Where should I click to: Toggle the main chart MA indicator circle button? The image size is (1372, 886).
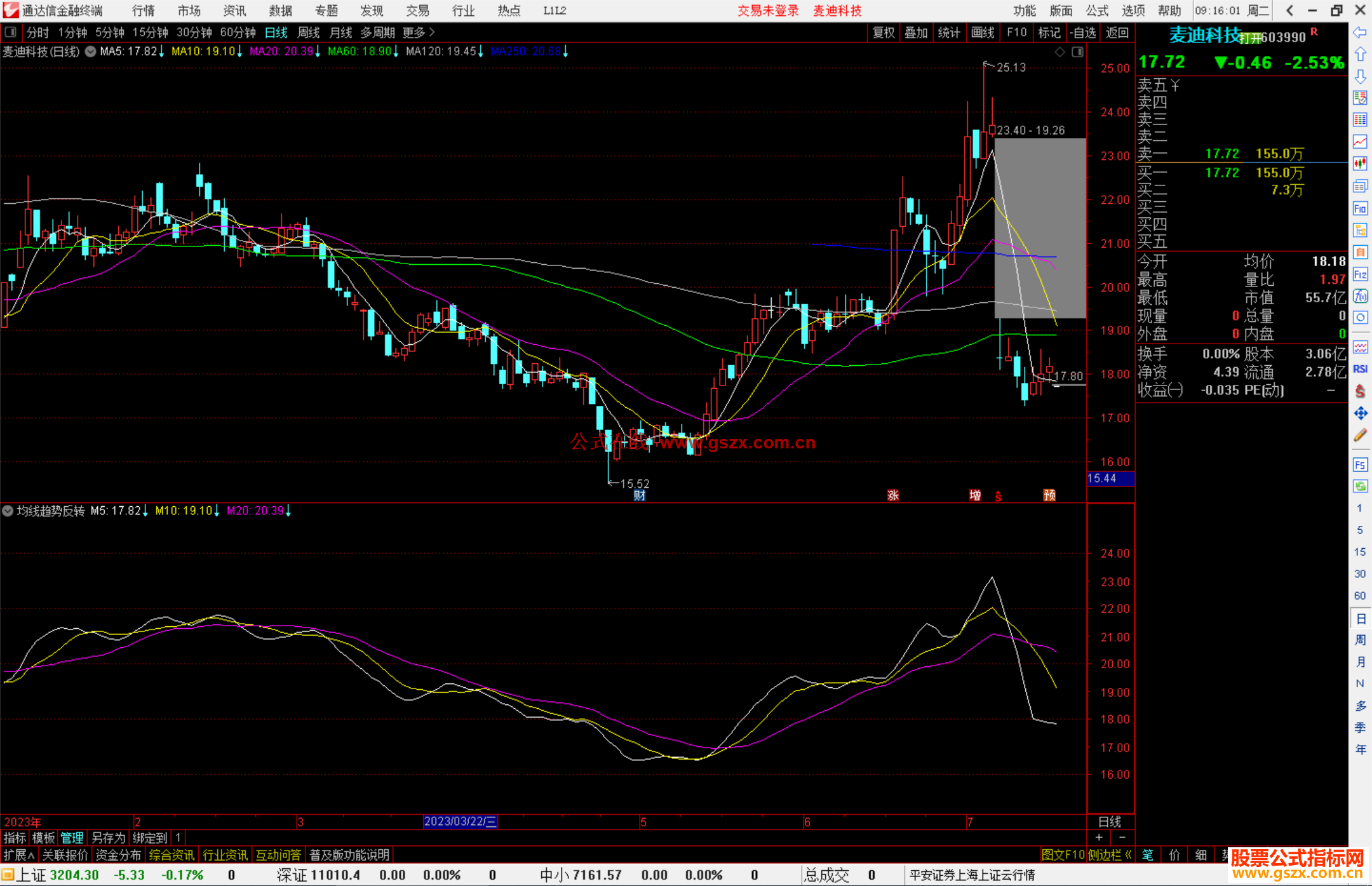click(91, 51)
